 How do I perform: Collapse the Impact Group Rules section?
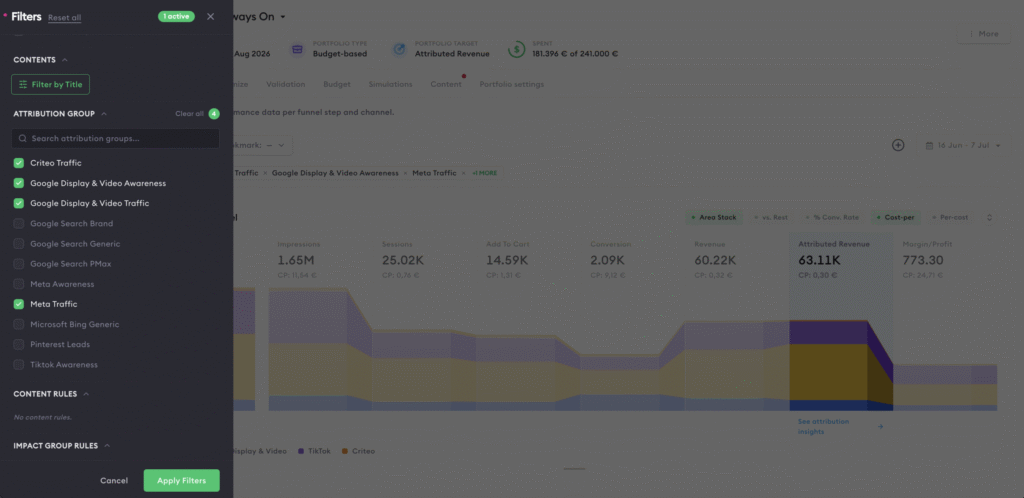click(x=107, y=446)
